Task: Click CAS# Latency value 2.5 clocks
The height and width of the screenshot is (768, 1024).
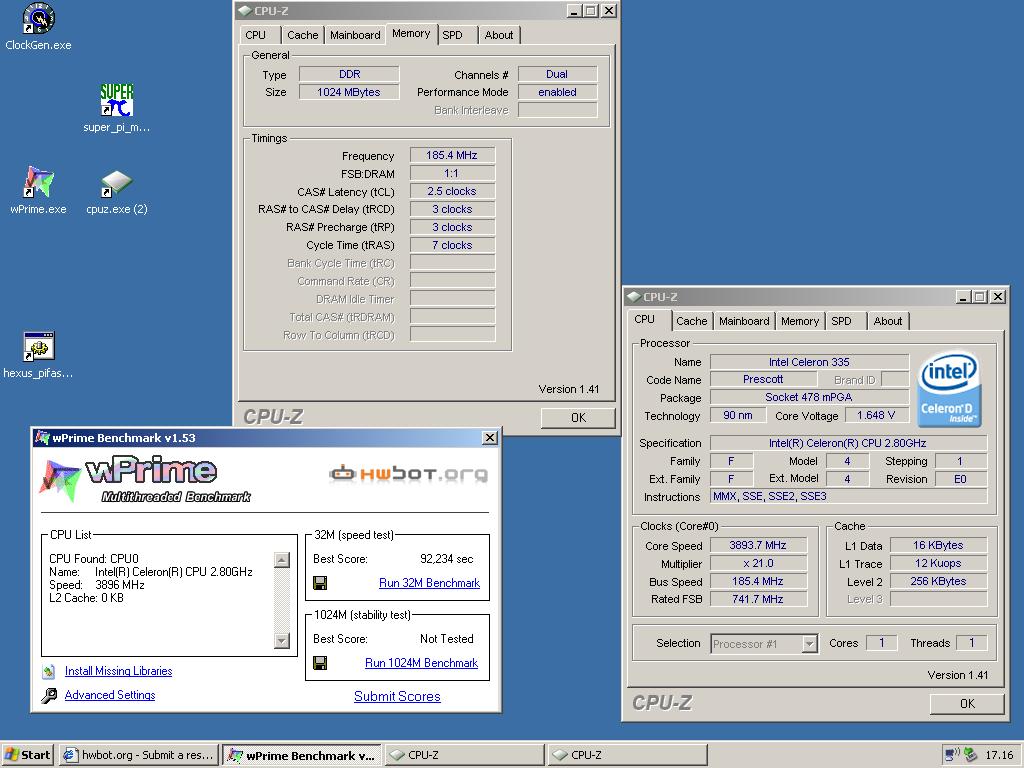Action: (x=452, y=191)
